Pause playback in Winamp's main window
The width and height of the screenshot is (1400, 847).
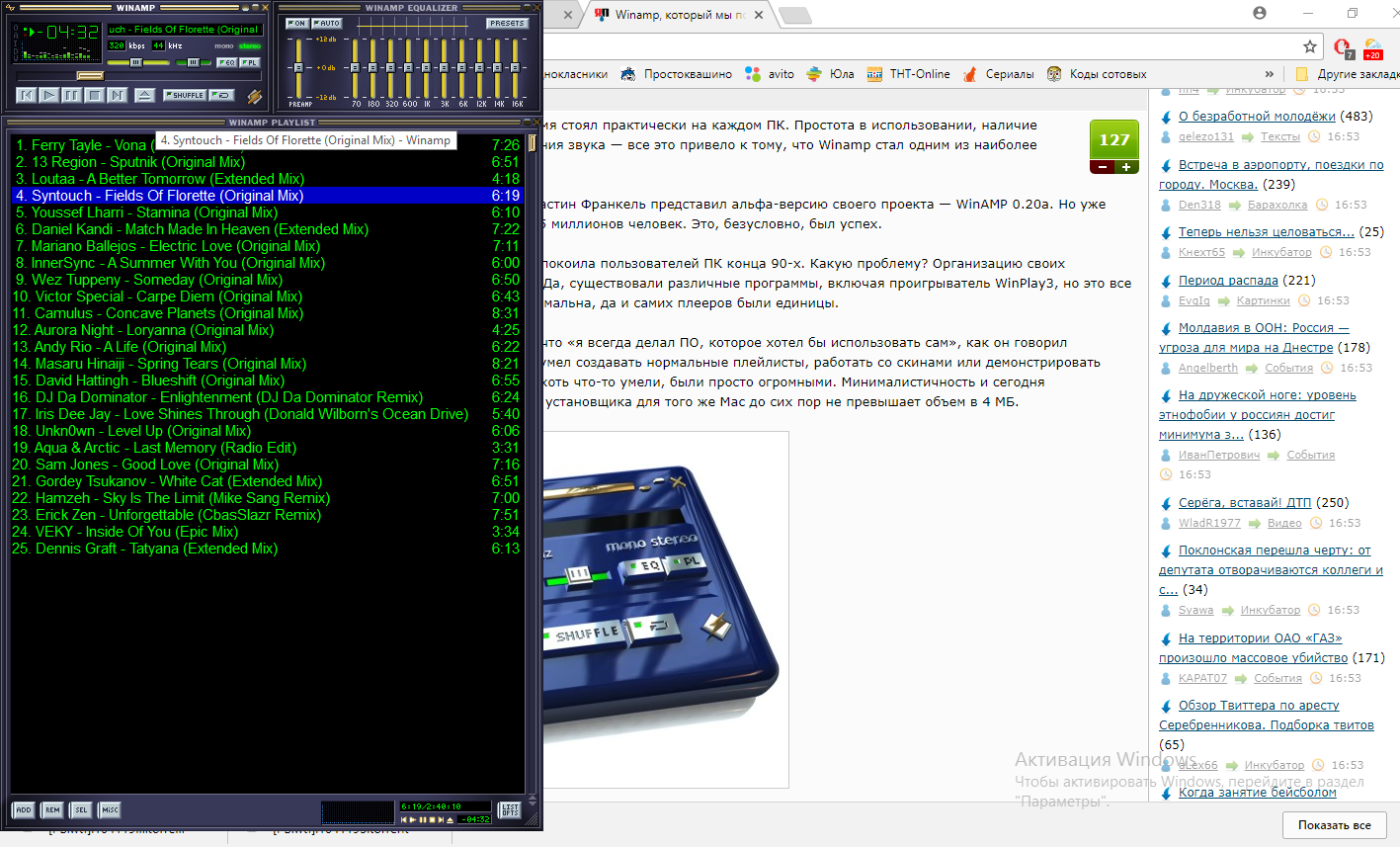[72, 95]
